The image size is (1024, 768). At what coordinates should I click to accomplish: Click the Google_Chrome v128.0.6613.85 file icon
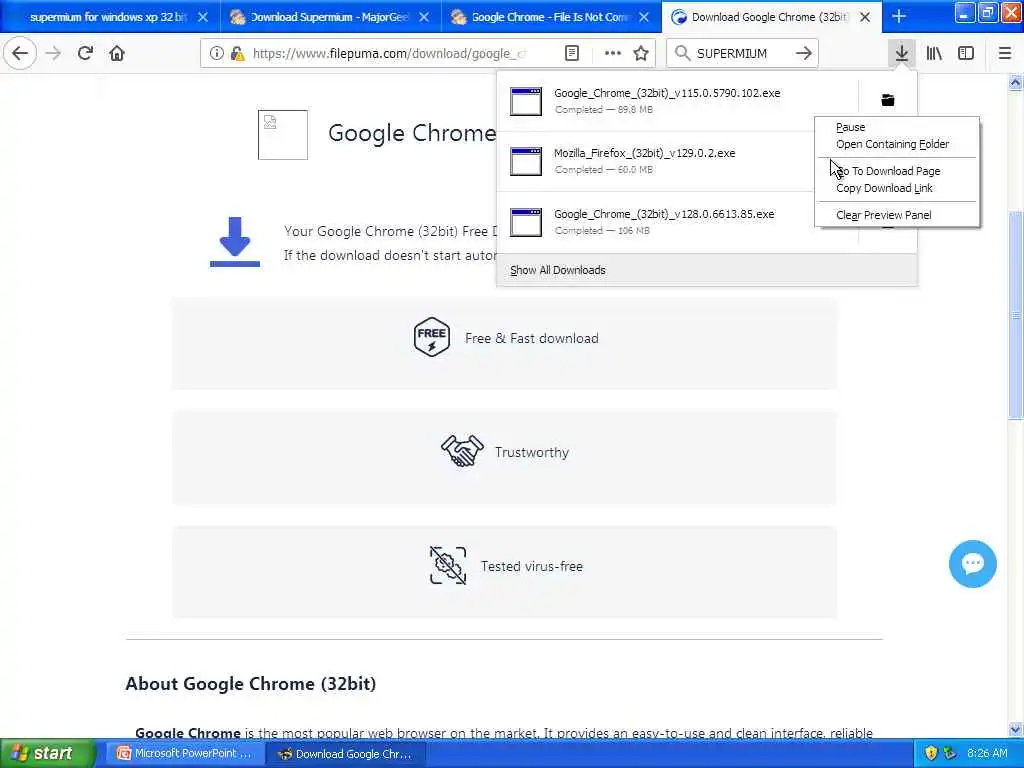(x=526, y=222)
